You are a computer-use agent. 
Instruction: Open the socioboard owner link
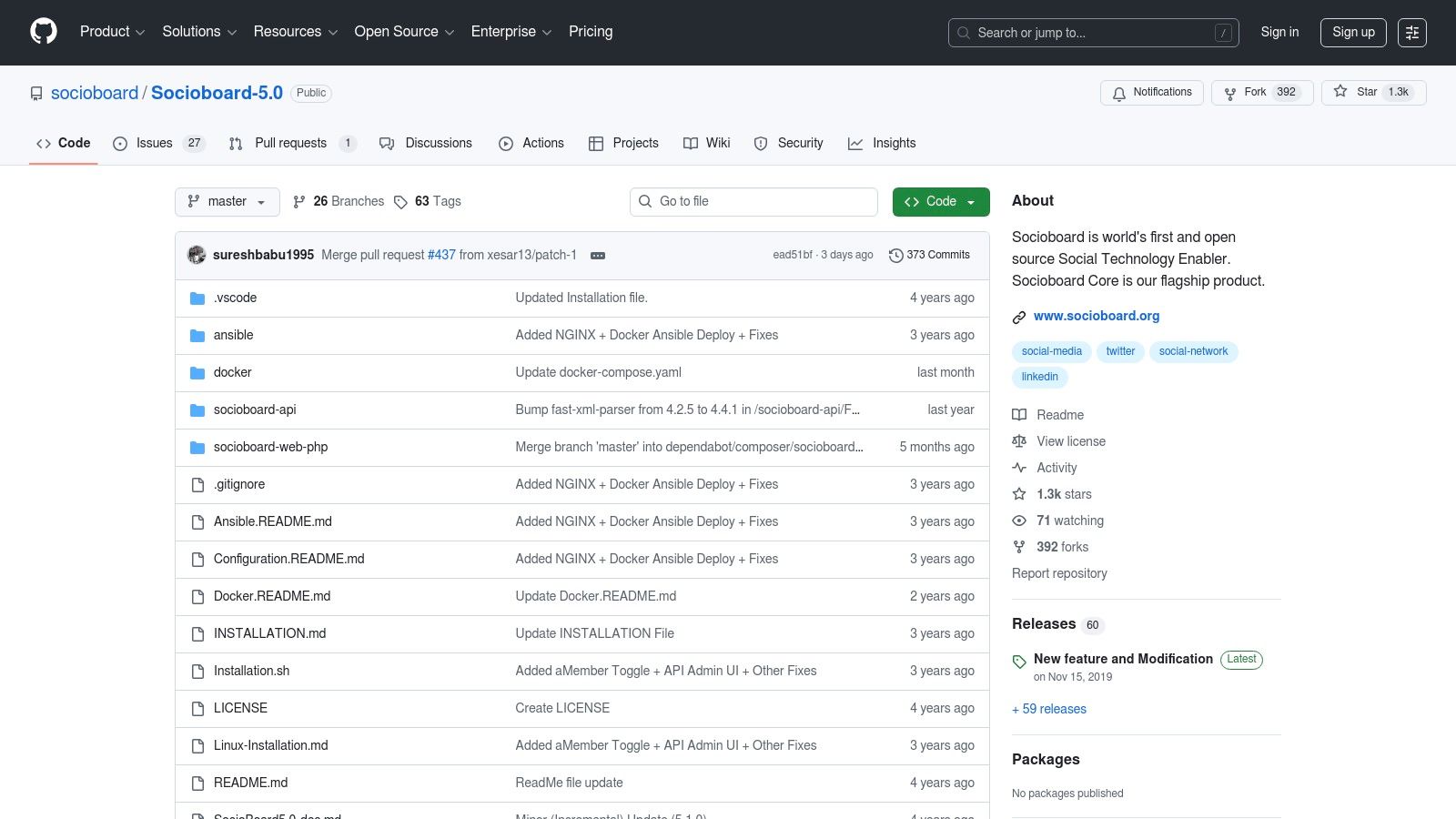click(x=95, y=93)
